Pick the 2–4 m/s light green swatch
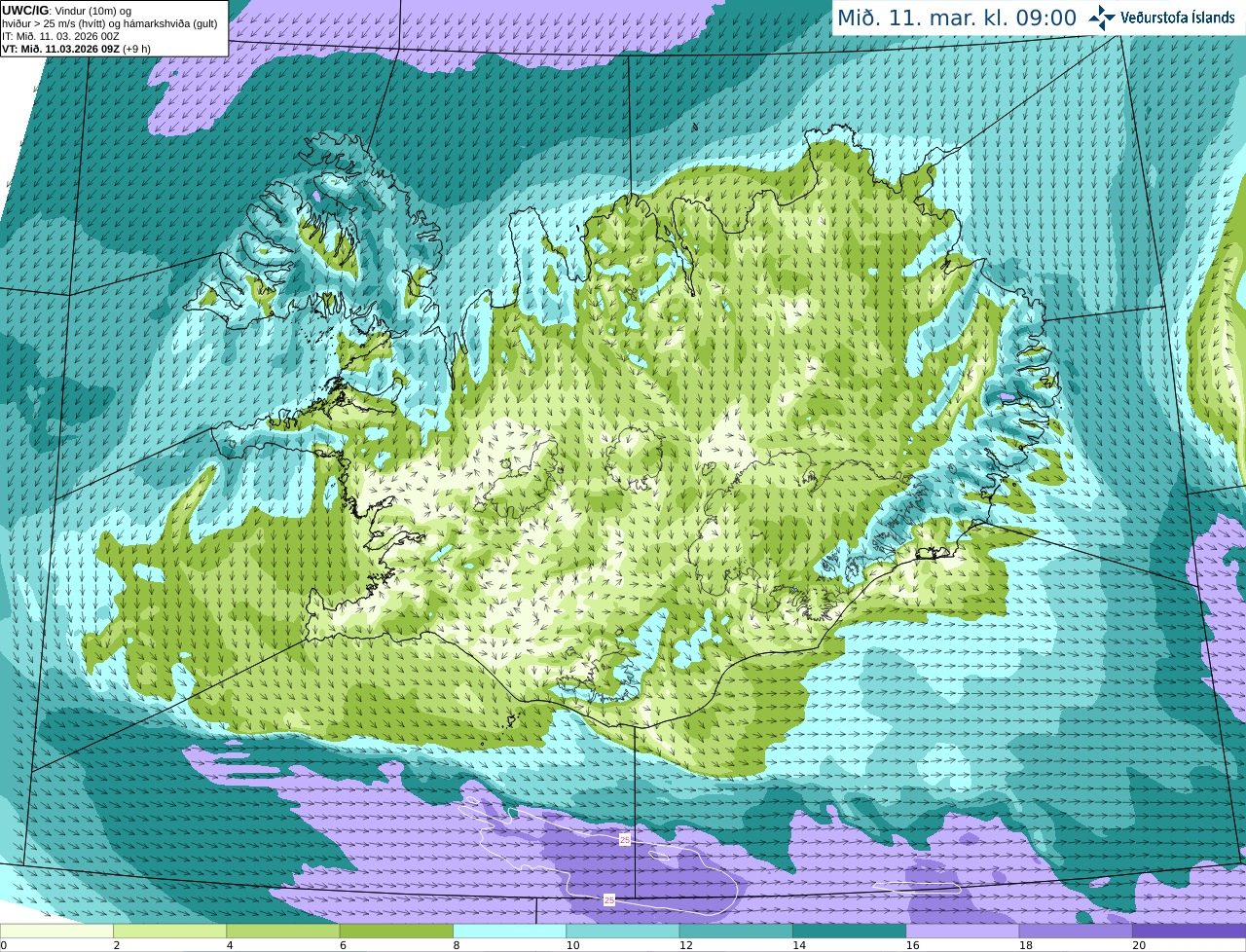This screenshot has width=1246, height=952. click(170, 932)
